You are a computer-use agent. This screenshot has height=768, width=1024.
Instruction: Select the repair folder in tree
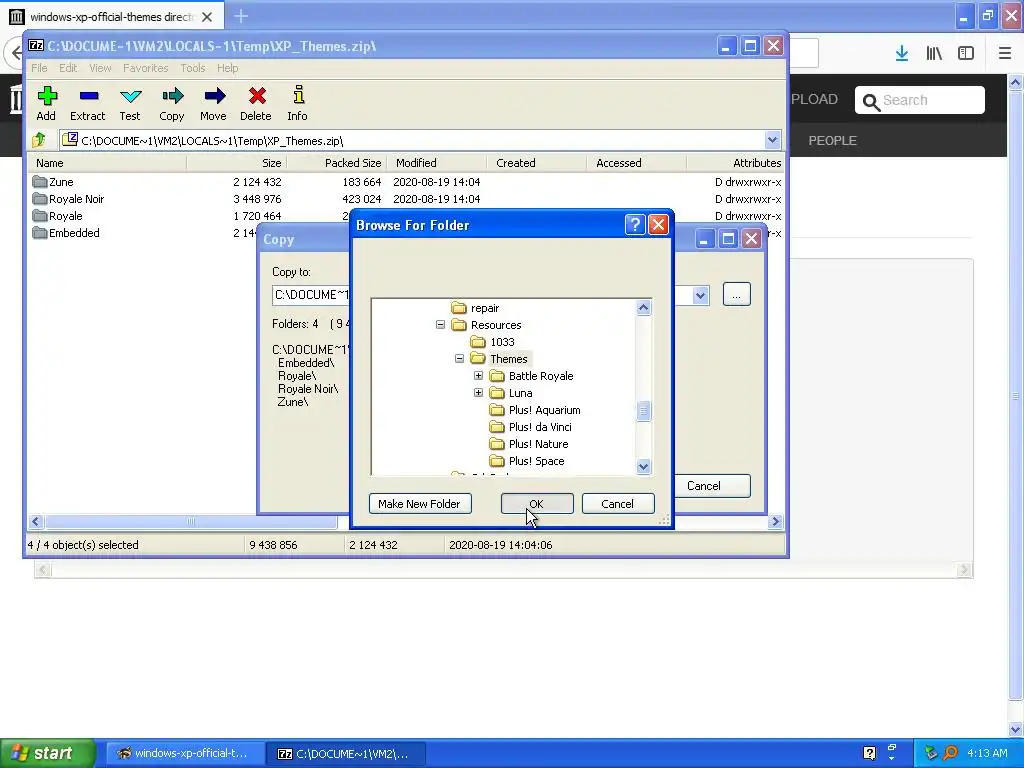[485, 308]
